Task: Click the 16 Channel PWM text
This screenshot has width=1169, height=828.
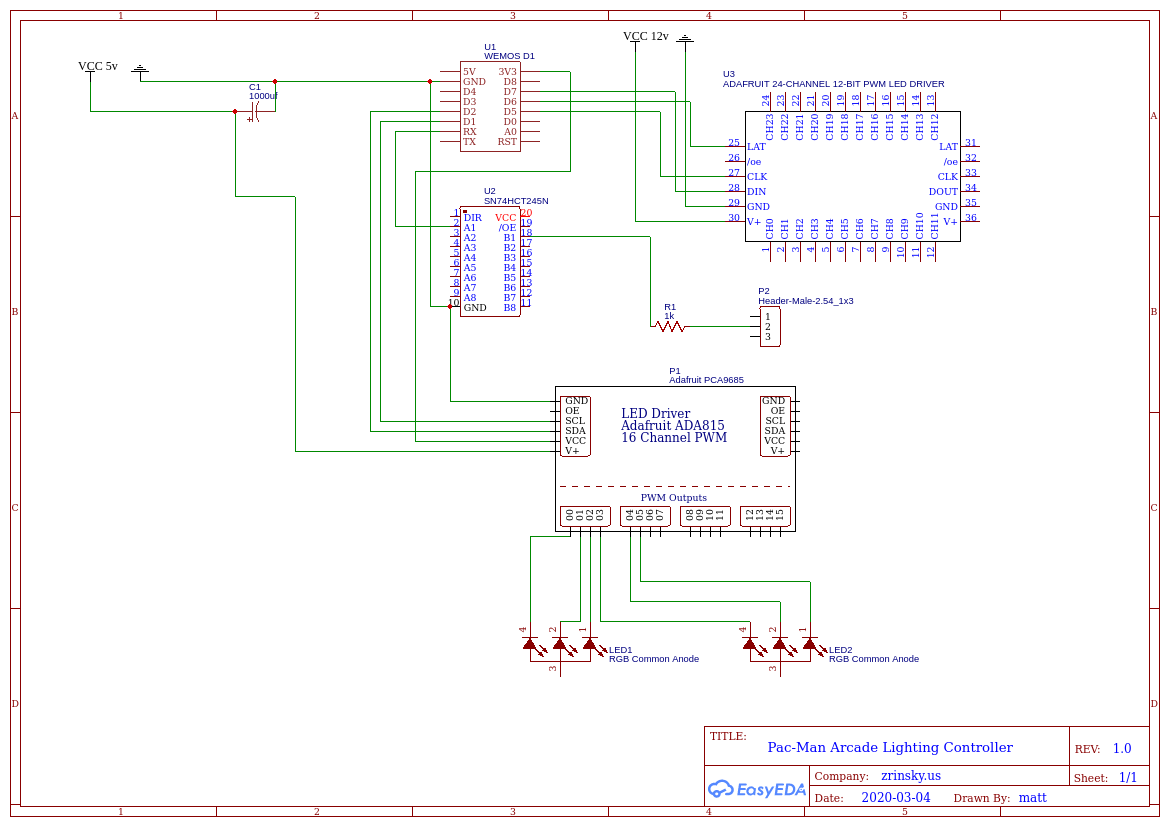Action: (x=674, y=437)
